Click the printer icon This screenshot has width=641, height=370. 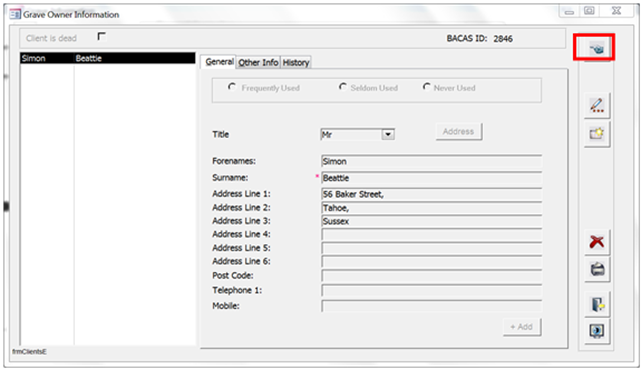[x=597, y=269]
